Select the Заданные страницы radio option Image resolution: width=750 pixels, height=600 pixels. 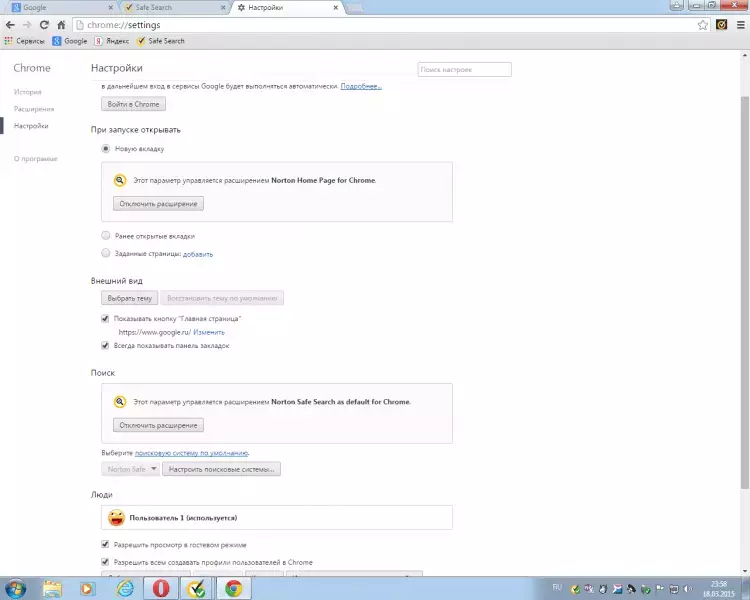click(x=106, y=253)
